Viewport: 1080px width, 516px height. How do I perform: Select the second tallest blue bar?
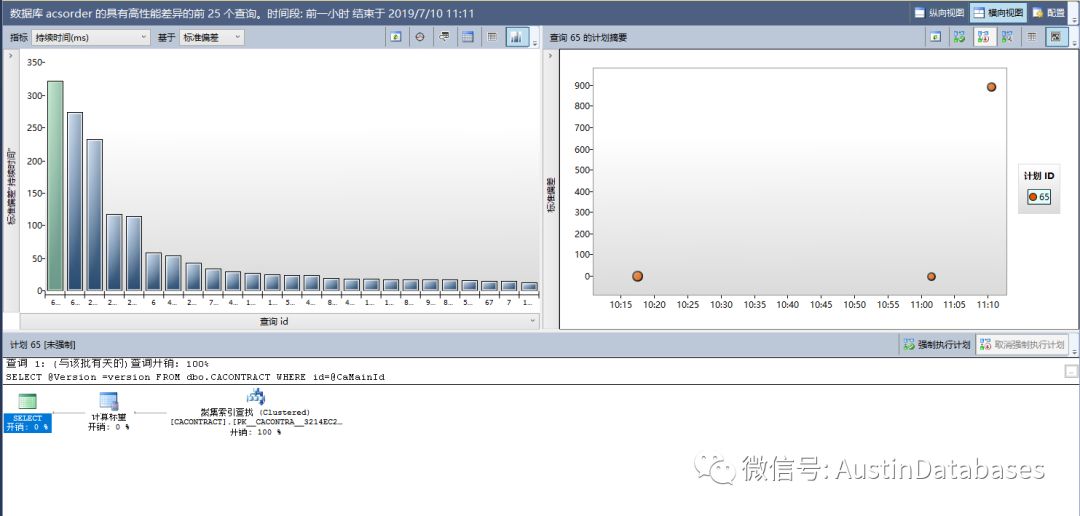tap(74, 202)
